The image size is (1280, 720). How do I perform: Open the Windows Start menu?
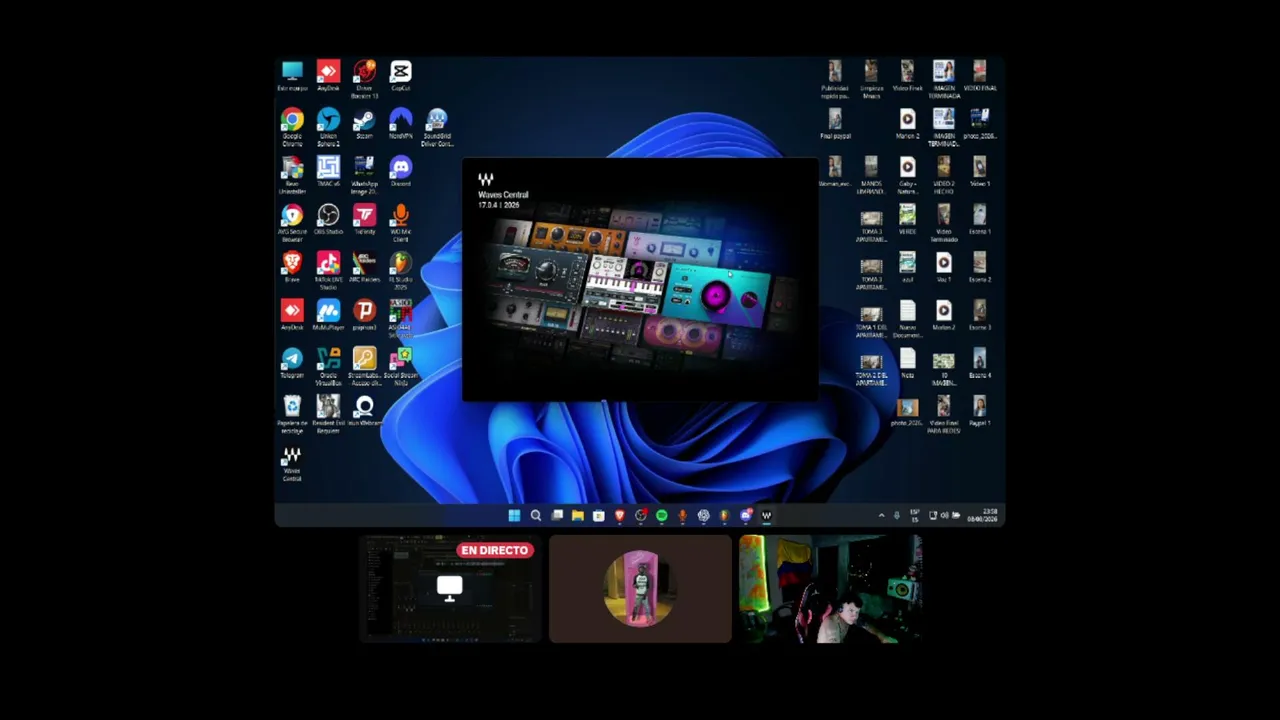[514, 516]
